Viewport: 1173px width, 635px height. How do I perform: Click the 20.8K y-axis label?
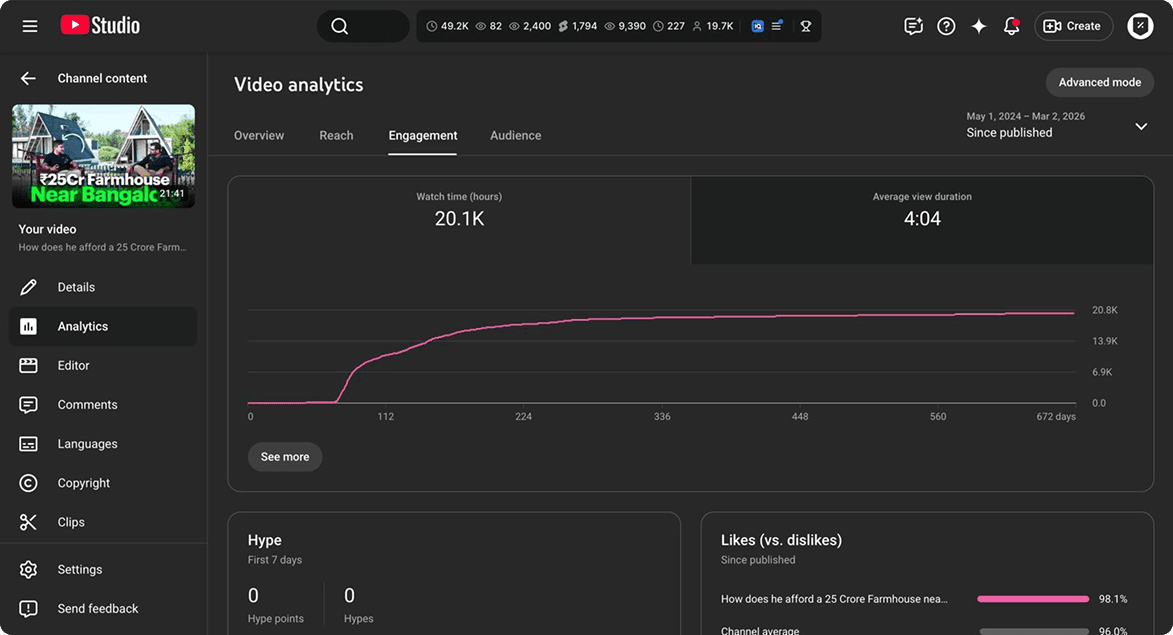point(1105,310)
